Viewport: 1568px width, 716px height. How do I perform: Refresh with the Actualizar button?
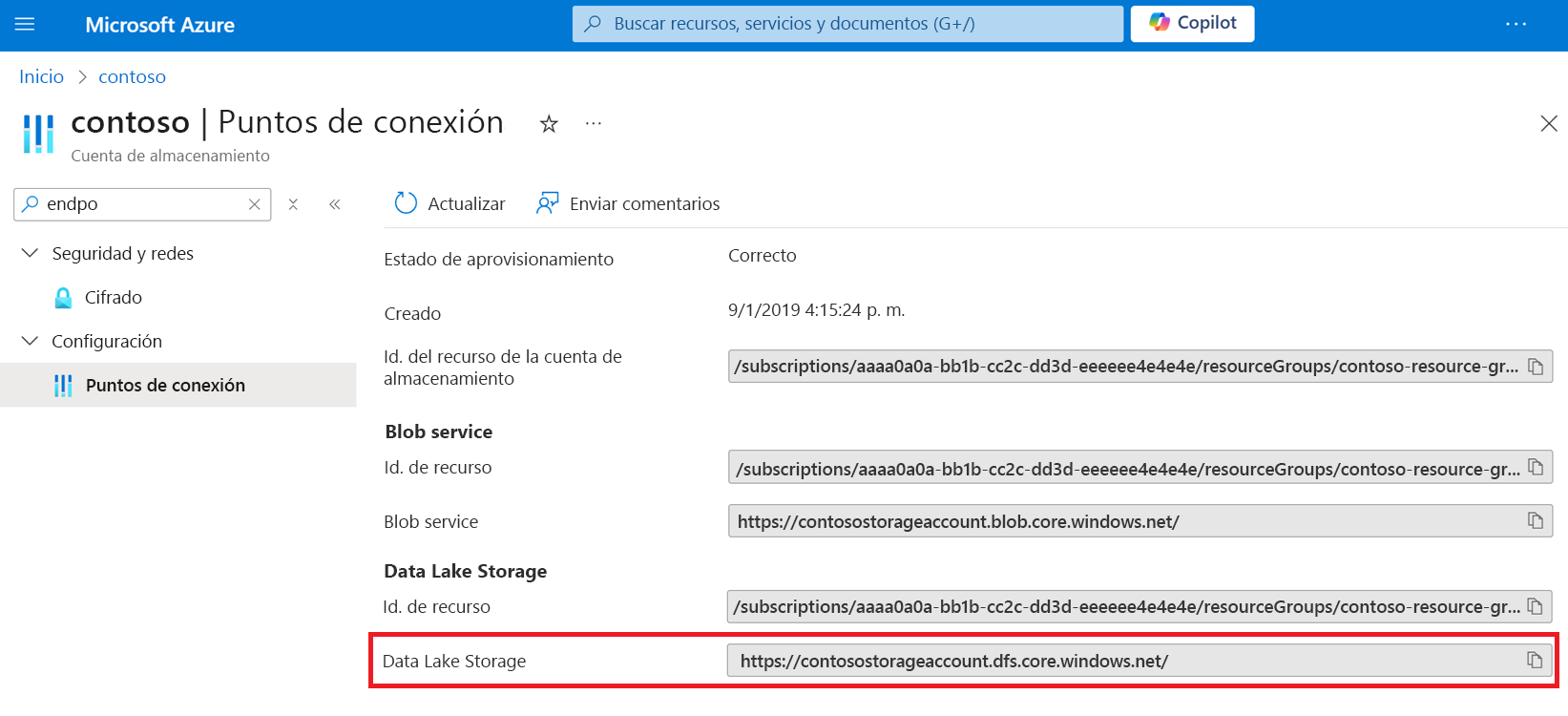(449, 203)
